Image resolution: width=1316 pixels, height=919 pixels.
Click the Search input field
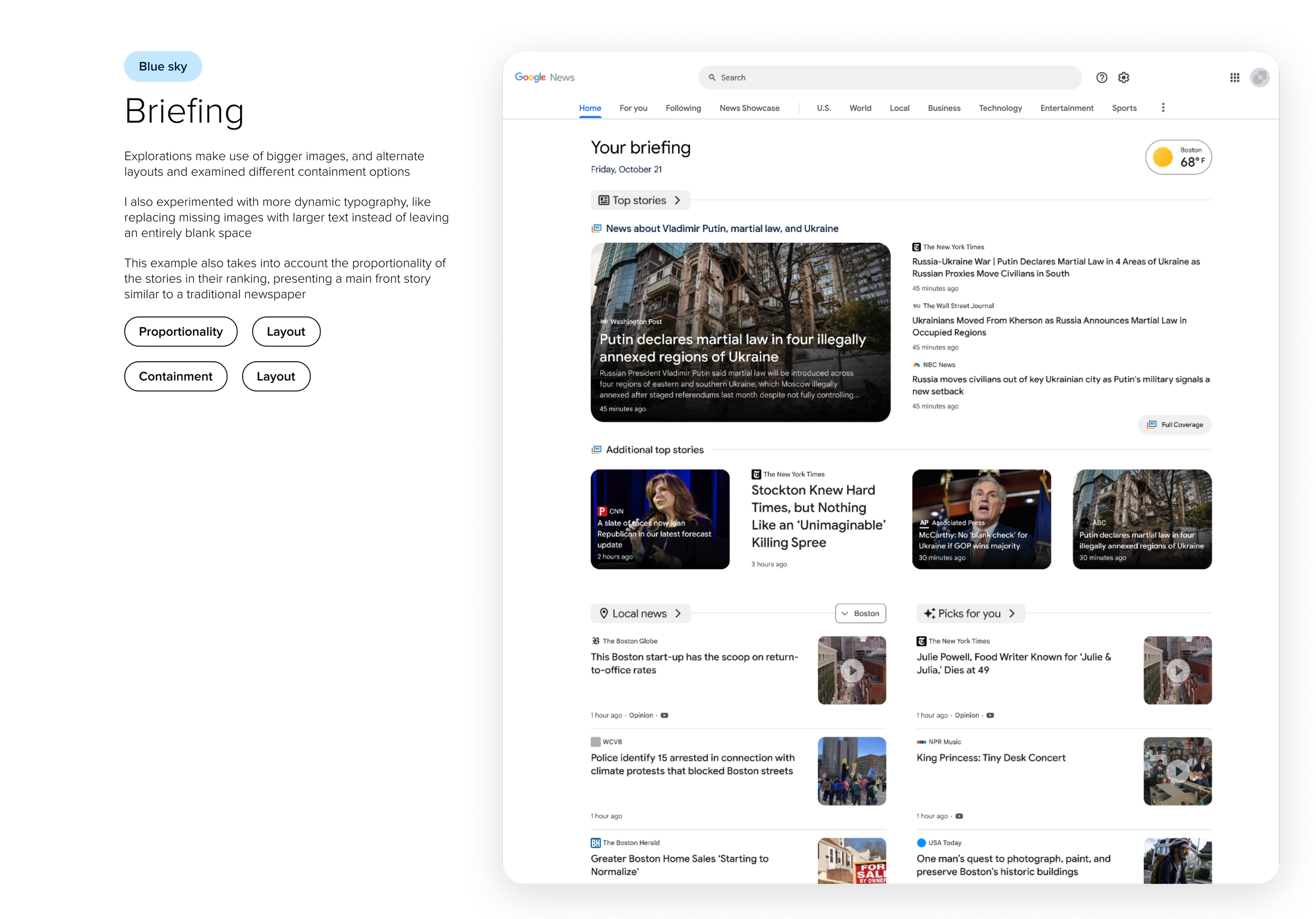pos(889,77)
